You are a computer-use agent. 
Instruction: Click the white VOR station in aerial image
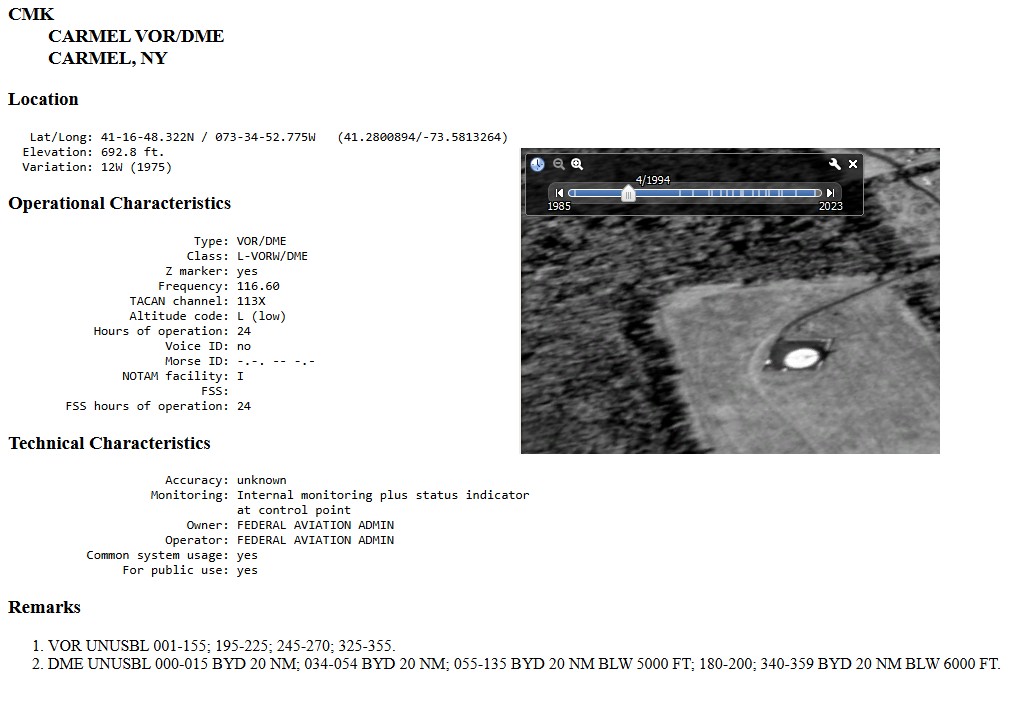point(800,358)
